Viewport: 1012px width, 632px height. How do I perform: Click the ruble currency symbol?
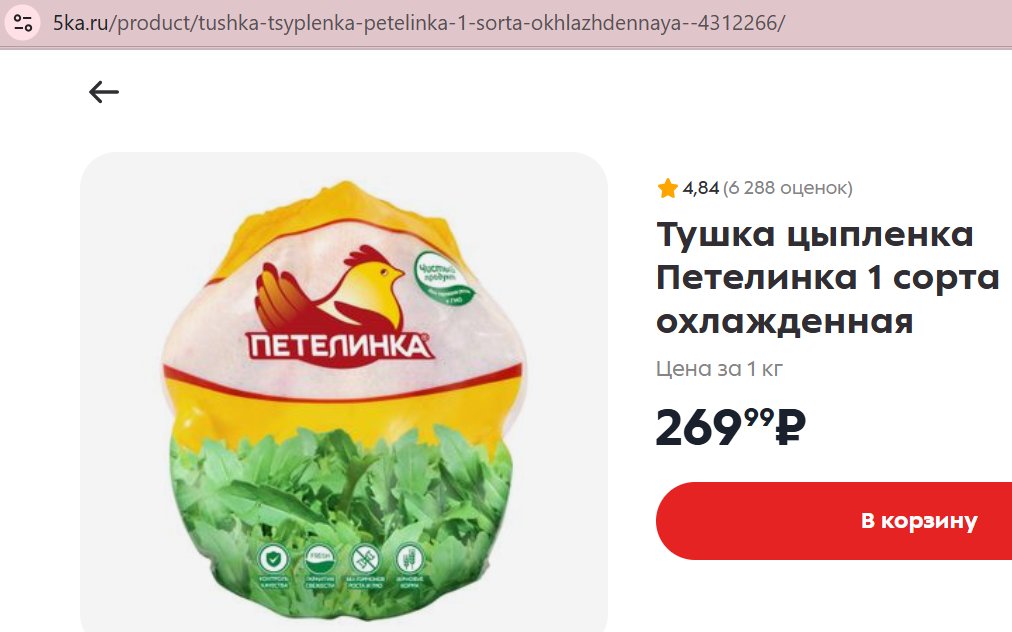[x=791, y=427]
